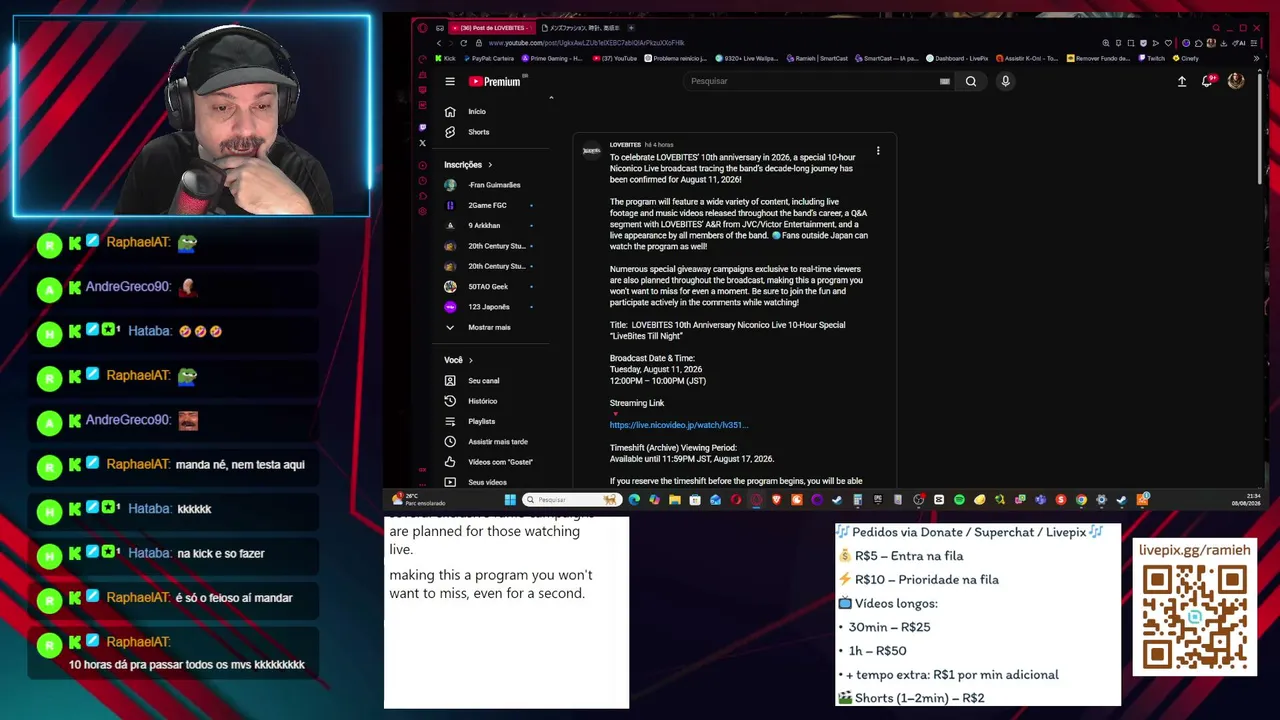Open the YouTube create/upload icon

[x=1182, y=81]
